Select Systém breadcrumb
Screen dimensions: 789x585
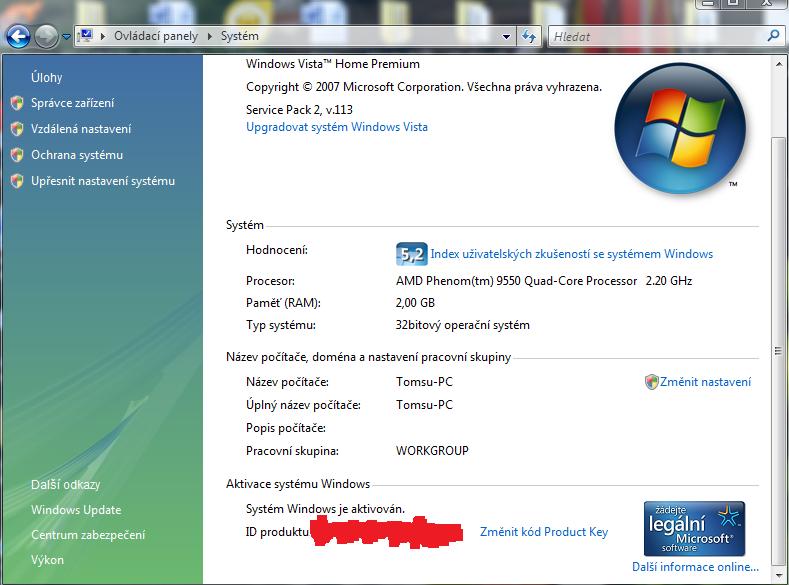240,36
